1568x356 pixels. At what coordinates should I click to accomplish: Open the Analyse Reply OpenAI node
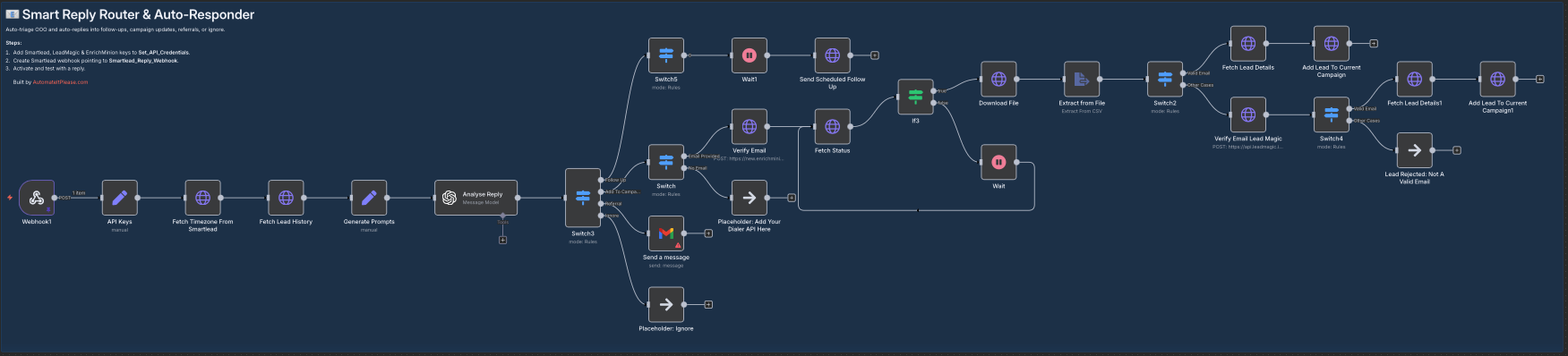[476, 198]
